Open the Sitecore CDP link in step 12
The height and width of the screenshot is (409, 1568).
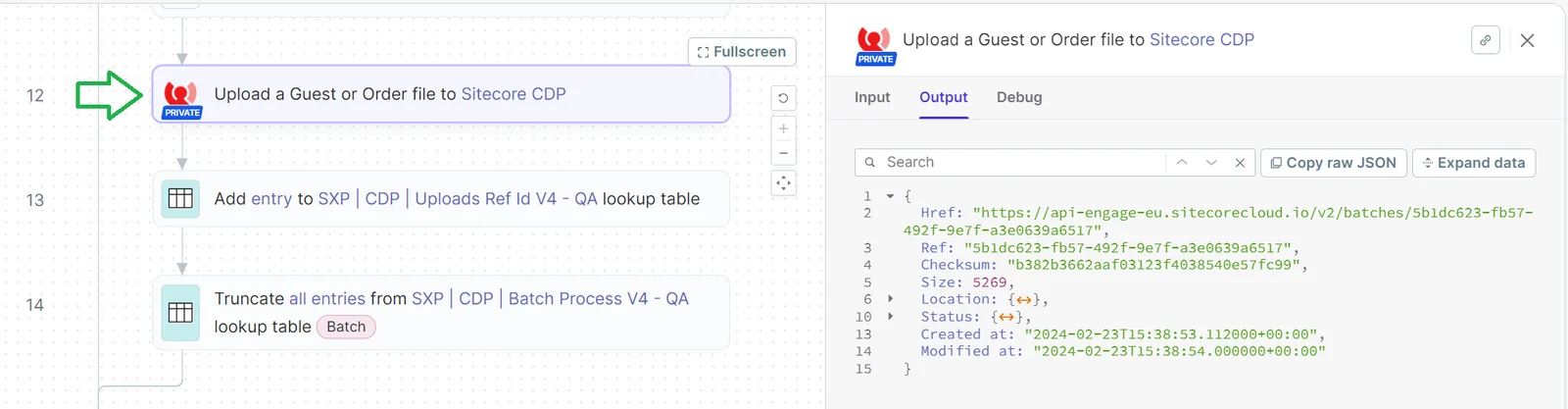pos(514,94)
